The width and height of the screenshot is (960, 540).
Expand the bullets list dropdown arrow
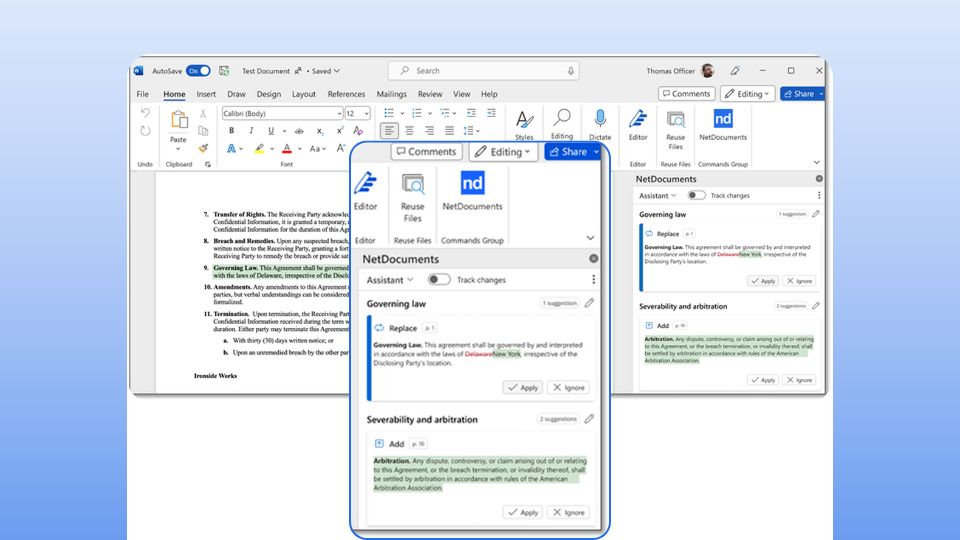(x=402, y=113)
